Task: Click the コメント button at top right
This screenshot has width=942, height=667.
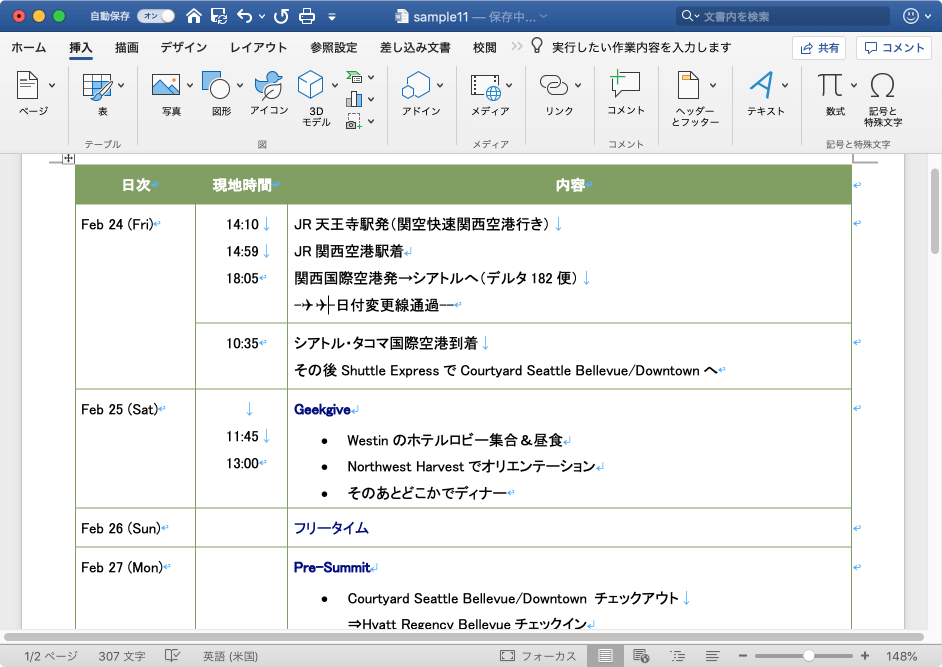Action: (894, 47)
